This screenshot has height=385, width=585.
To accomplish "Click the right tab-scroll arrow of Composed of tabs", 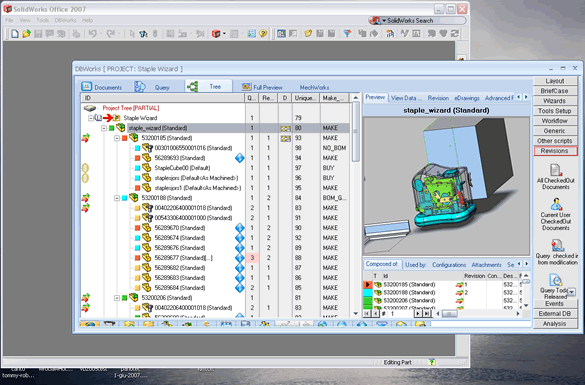I will pyautogui.click(x=526, y=264).
